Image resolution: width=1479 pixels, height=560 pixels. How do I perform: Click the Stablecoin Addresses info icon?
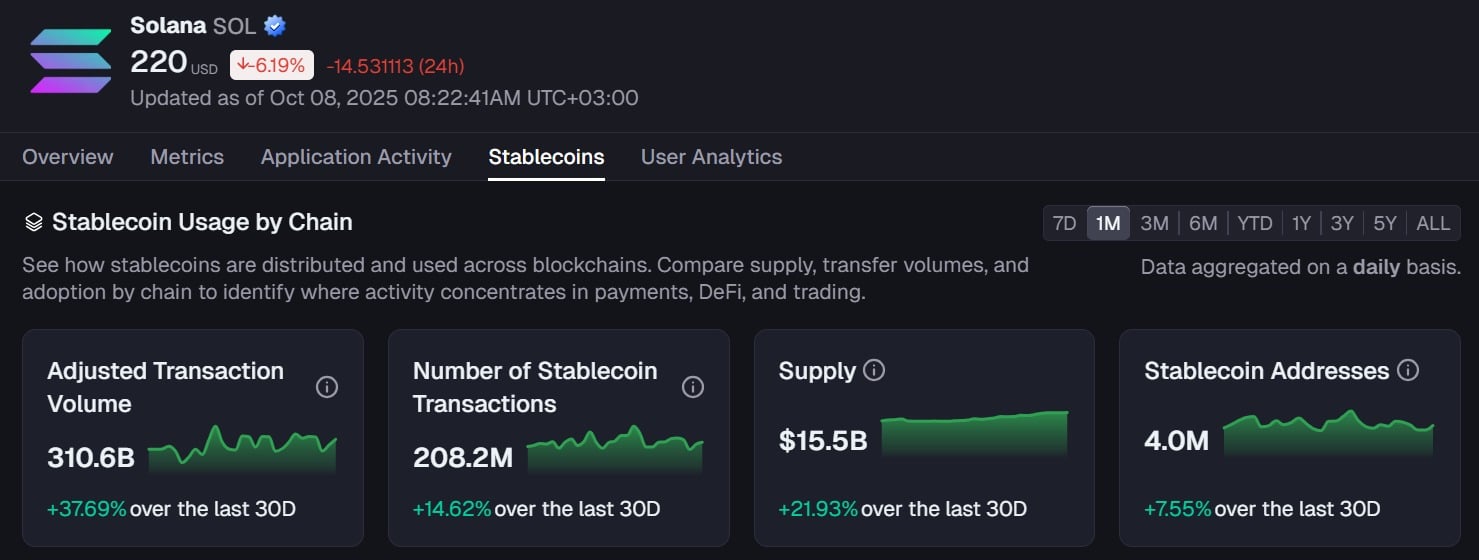(1408, 371)
